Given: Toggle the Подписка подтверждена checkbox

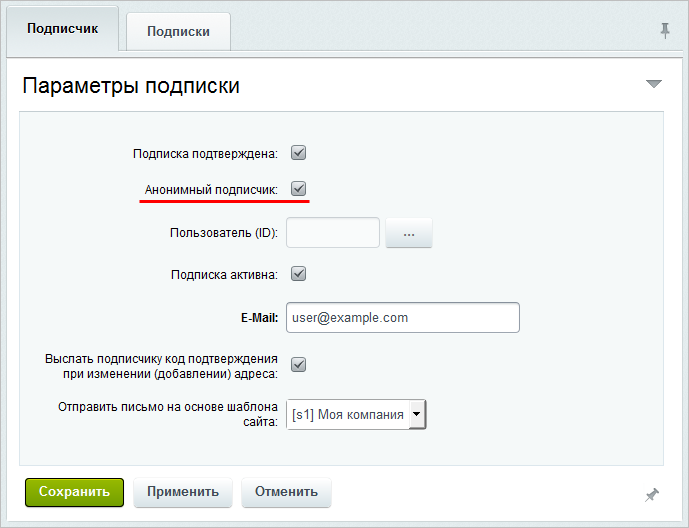Looking at the screenshot, I should click(298, 153).
